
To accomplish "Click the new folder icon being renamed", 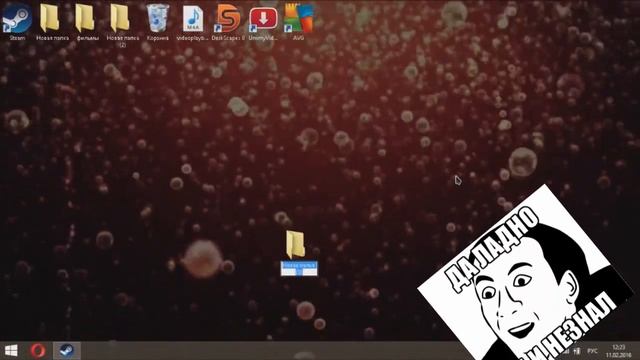I will pos(296,244).
